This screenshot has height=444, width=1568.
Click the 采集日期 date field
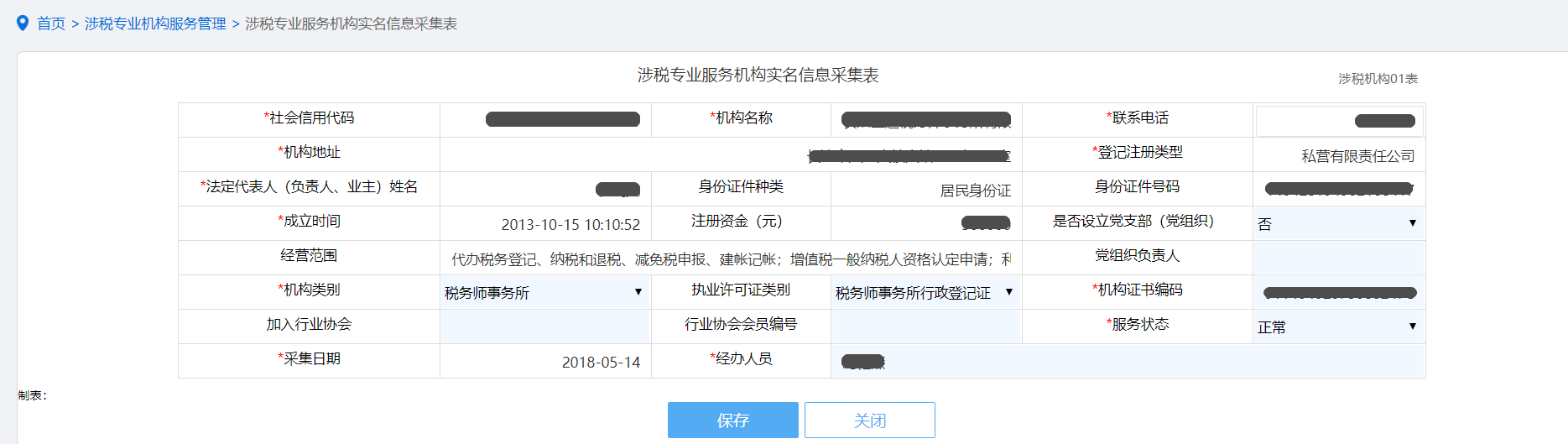click(545, 362)
